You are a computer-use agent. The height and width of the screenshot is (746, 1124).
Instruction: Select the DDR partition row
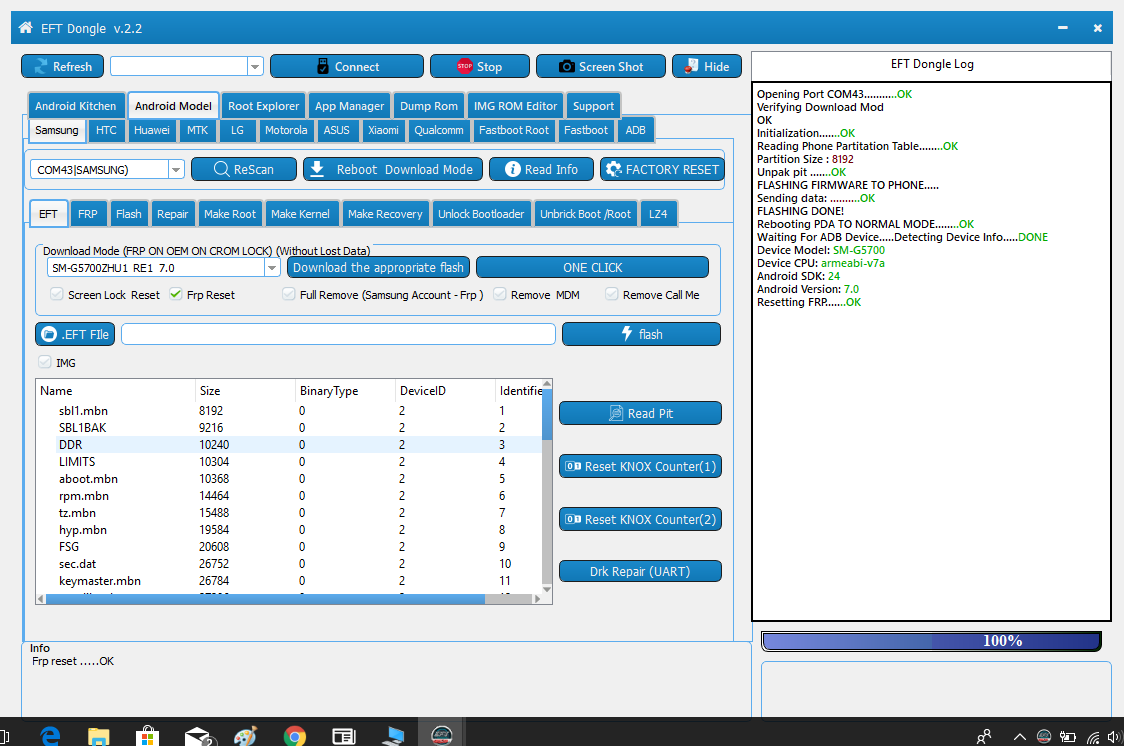point(289,444)
